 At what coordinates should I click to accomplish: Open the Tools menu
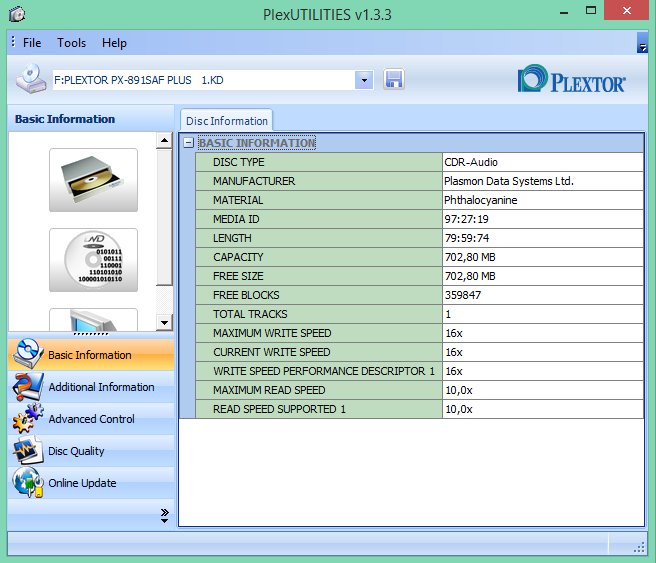pos(72,43)
